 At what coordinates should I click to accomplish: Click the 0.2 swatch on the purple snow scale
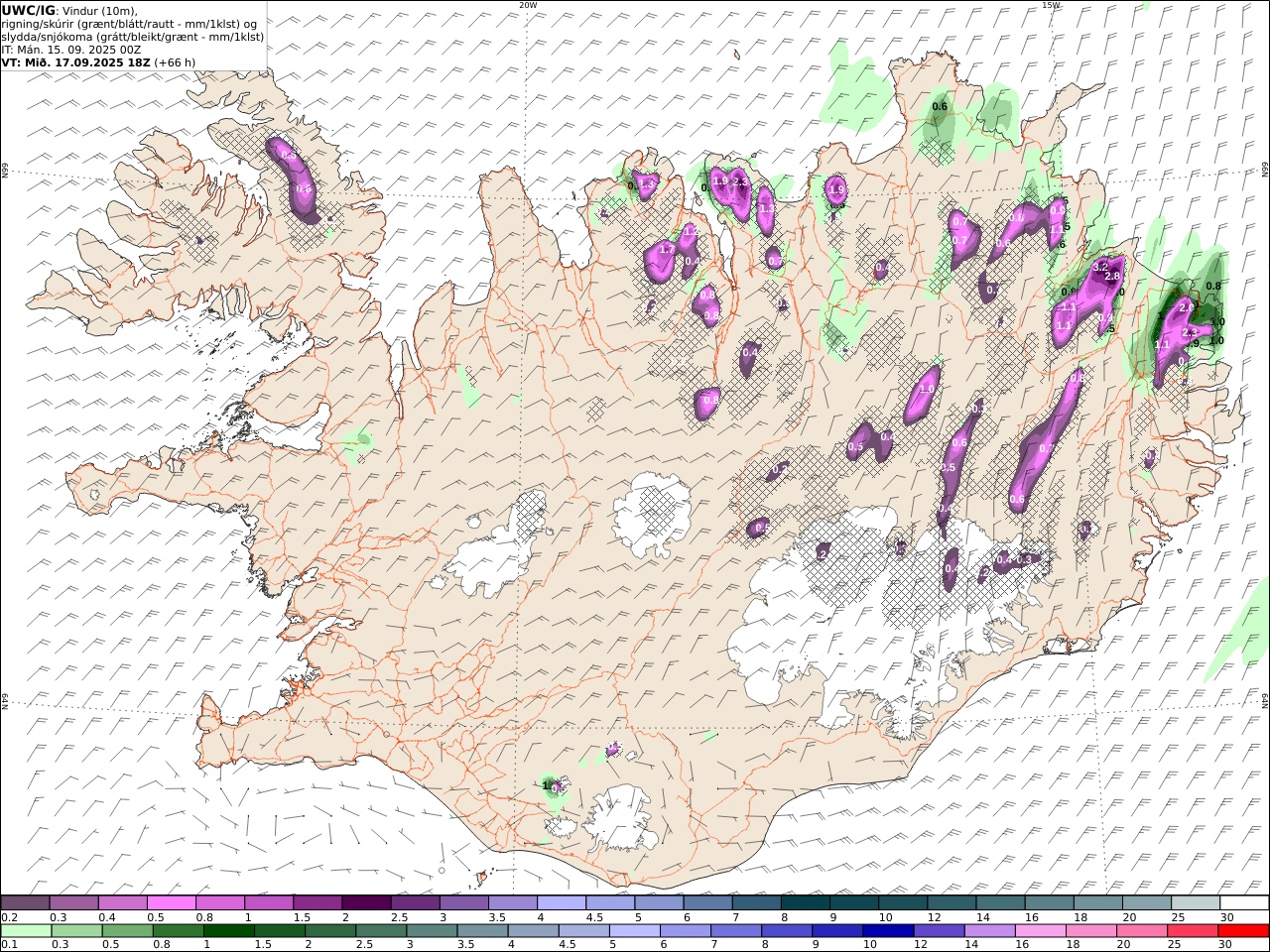tap(25, 902)
